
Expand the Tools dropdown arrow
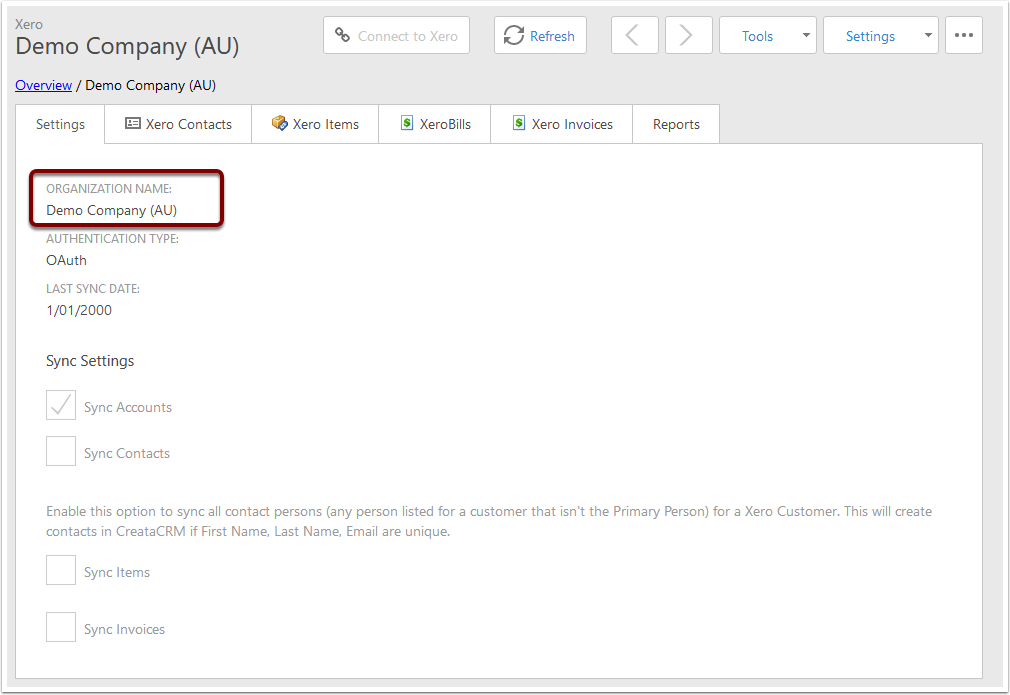pyautogui.click(x=806, y=35)
